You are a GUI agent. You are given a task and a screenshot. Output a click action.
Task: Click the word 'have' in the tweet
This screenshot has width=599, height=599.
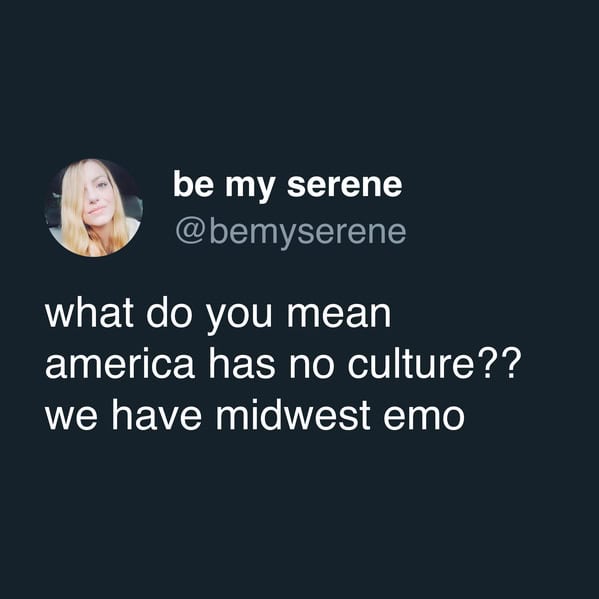pos(156,414)
